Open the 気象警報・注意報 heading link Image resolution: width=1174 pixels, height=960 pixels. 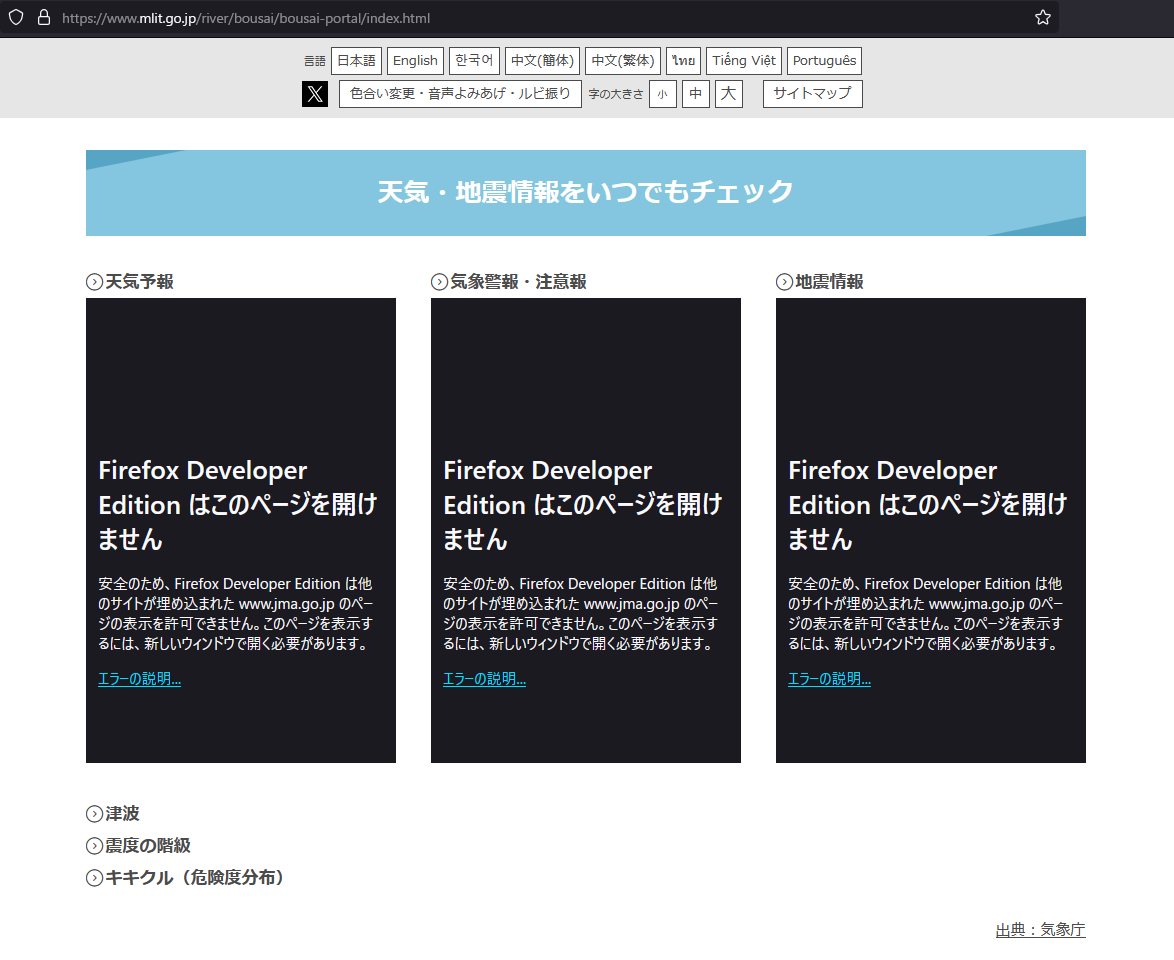tap(518, 282)
